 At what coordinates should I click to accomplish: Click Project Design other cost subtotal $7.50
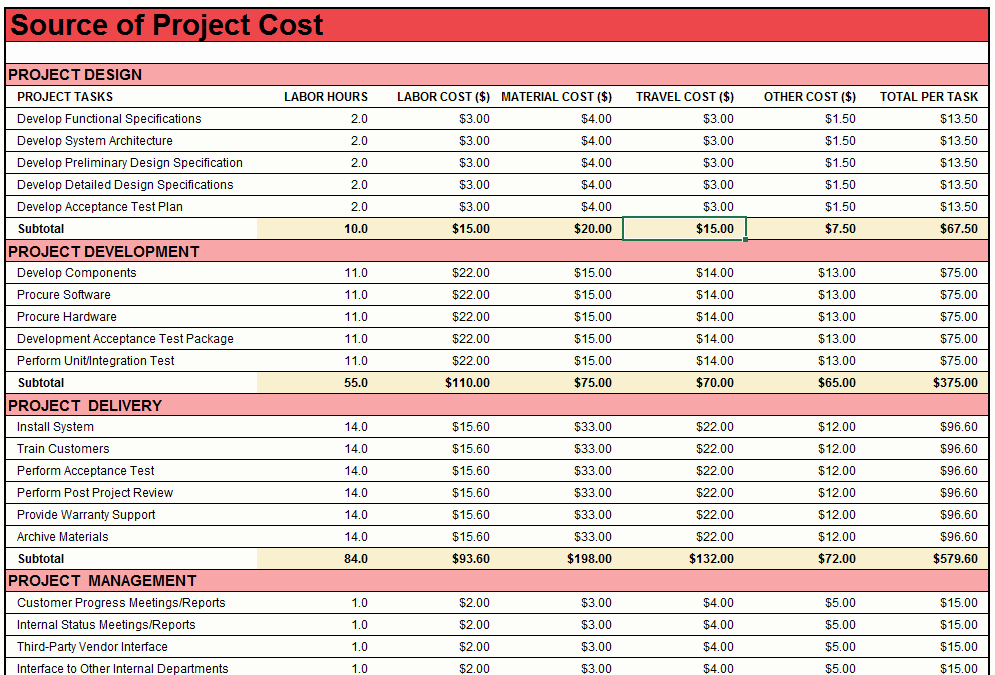840,228
